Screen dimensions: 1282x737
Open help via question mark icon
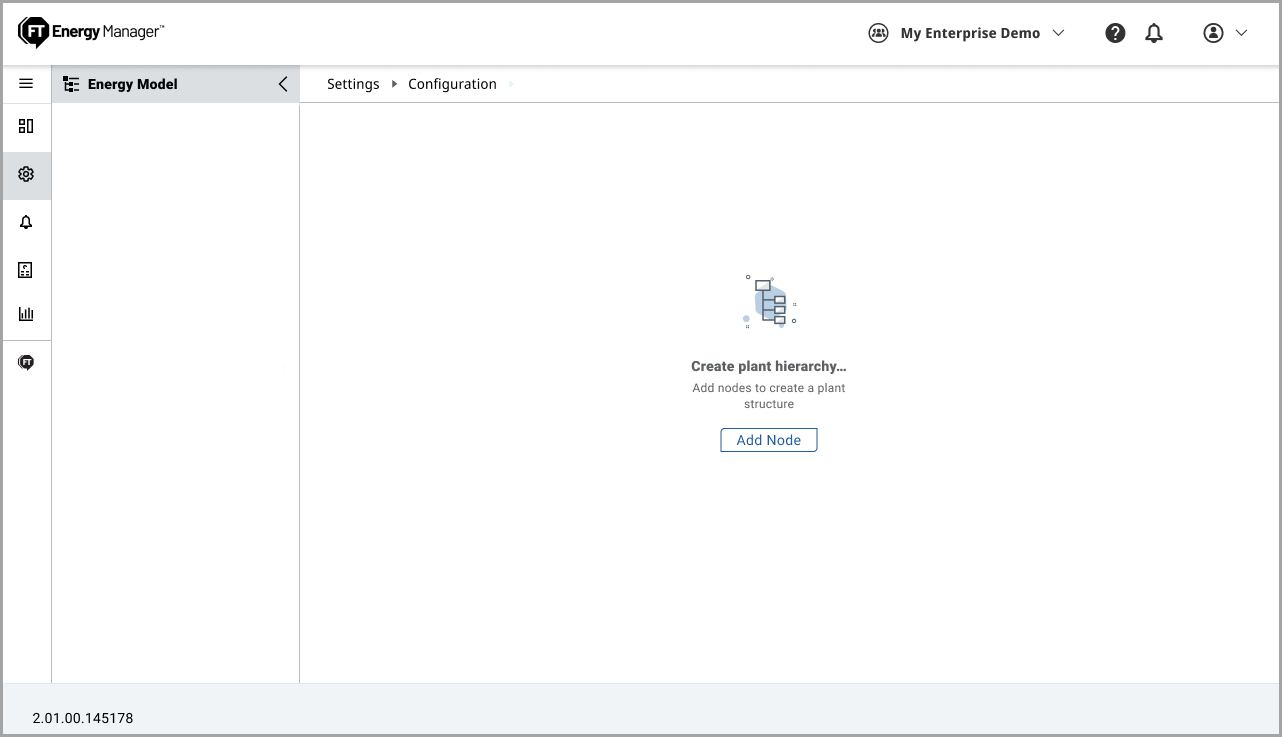tap(1115, 33)
